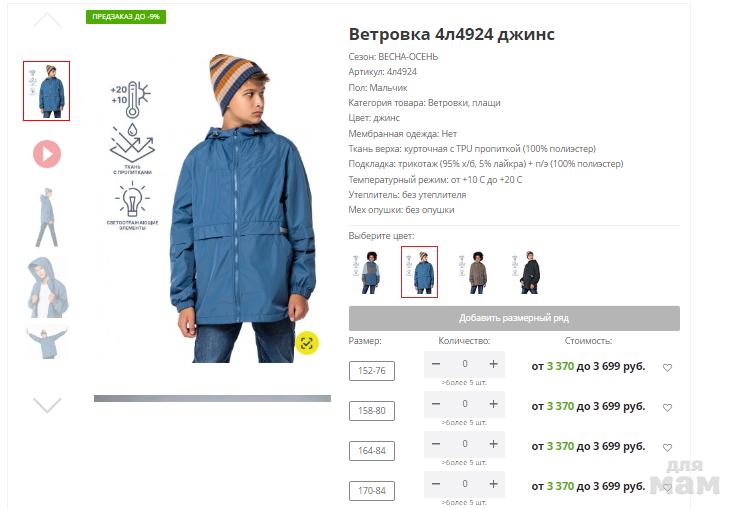The image size is (735, 509).
Task: Click minus for size 170-84 quantity
Action: click(436, 483)
